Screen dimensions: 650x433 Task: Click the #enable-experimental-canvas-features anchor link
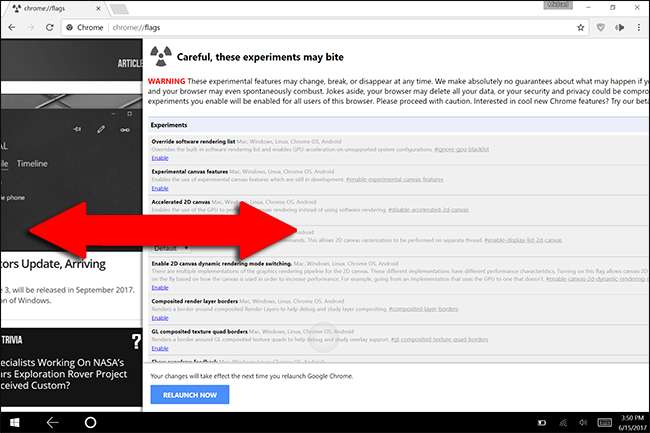click(x=395, y=179)
